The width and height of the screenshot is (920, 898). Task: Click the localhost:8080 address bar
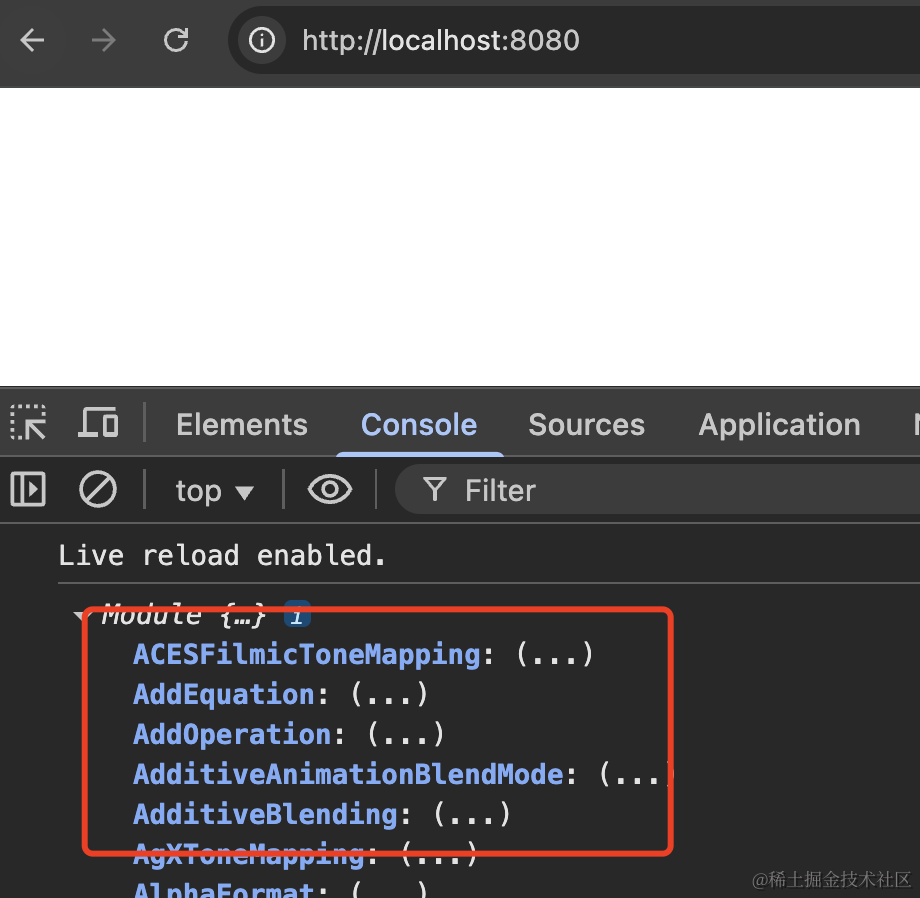point(575,40)
